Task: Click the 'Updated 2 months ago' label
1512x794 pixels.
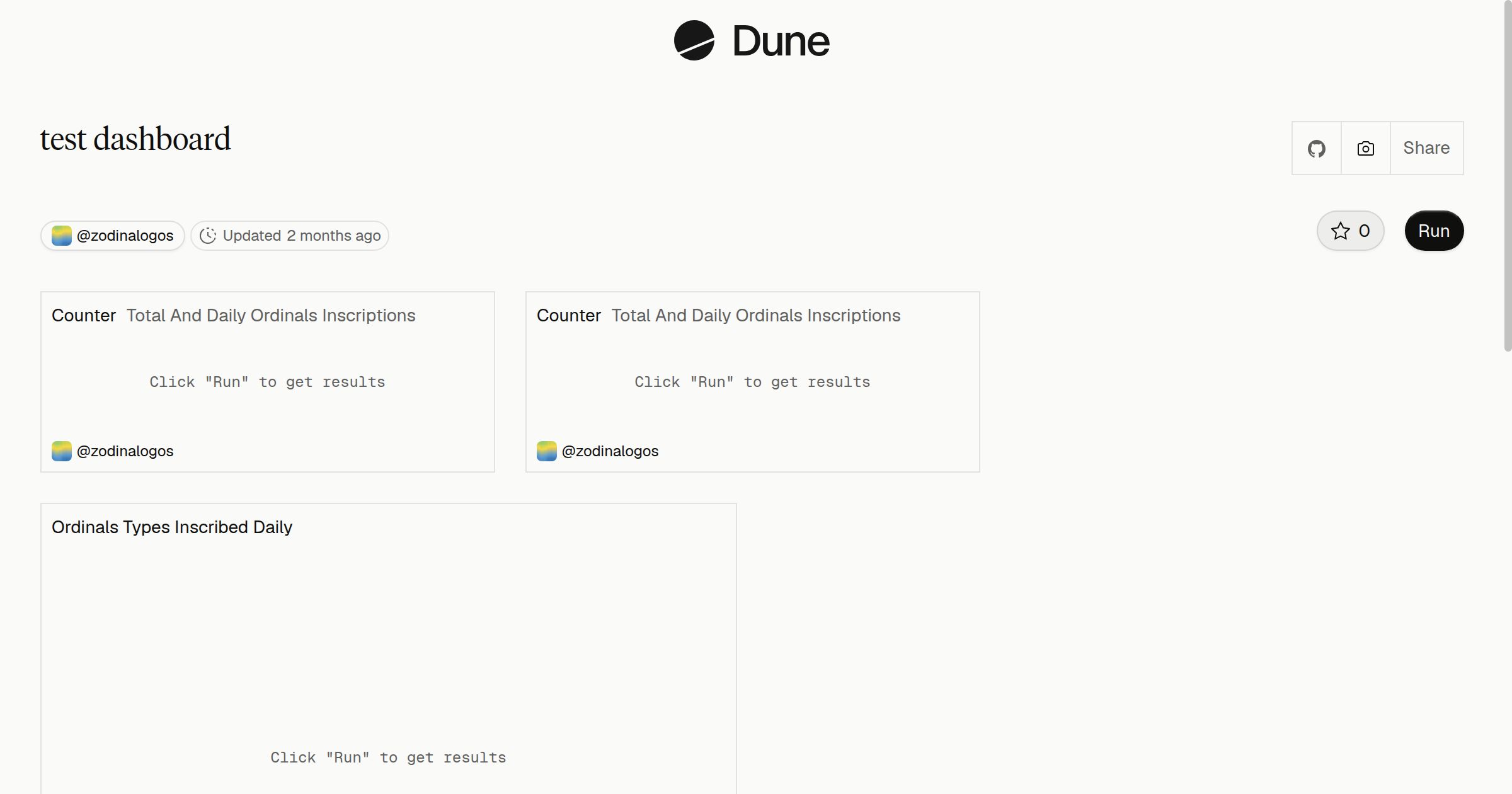Action: coord(302,236)
